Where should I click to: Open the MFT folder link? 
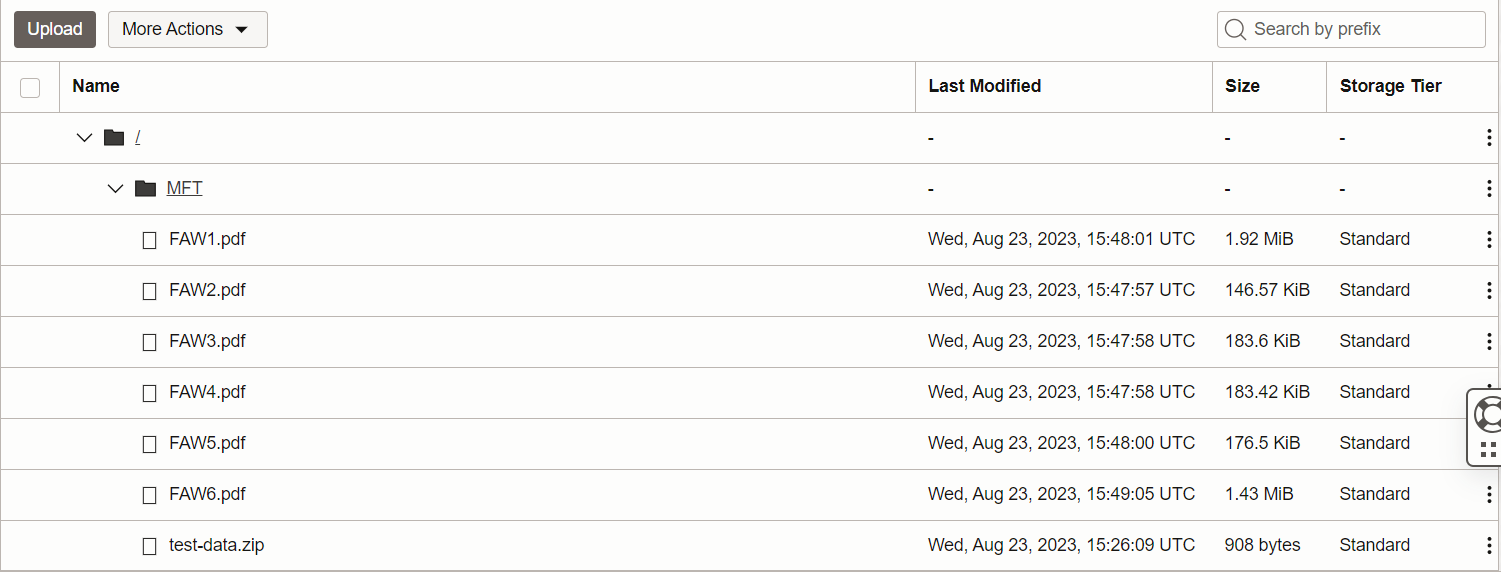point(184,188)
